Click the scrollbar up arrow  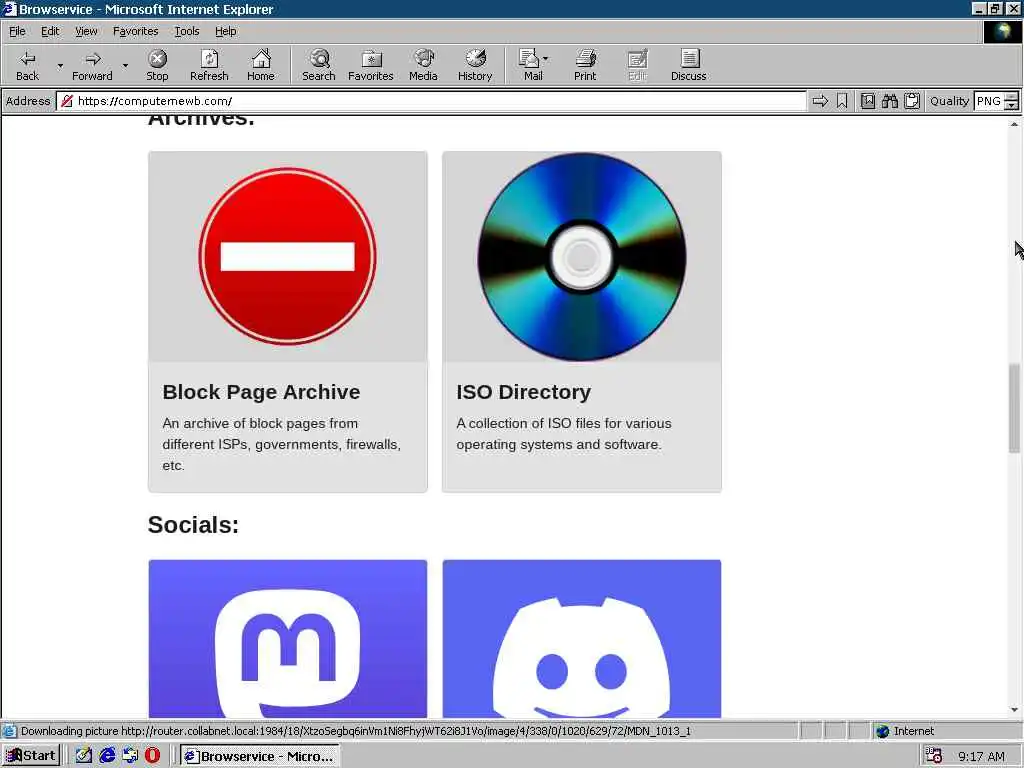[x=1014, y=123]
